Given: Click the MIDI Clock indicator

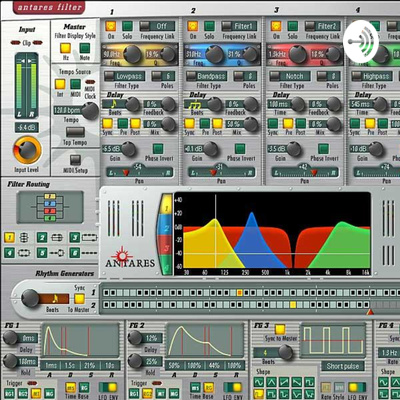Looking at the screenshot, I should pos(90,82).
